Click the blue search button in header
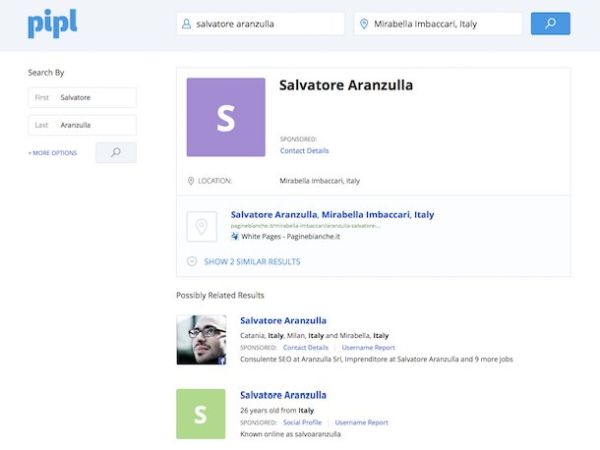 click(x=550, y=23)
